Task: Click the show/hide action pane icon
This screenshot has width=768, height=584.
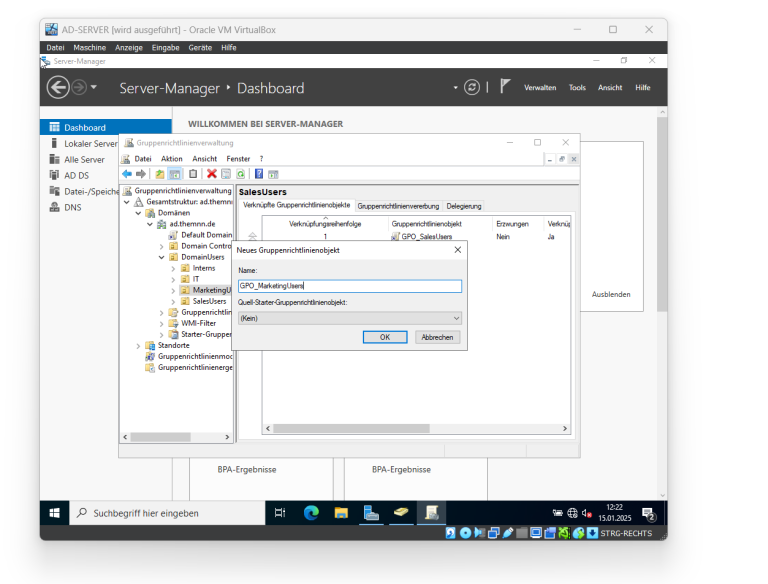Action: click(x=273, y=174)
